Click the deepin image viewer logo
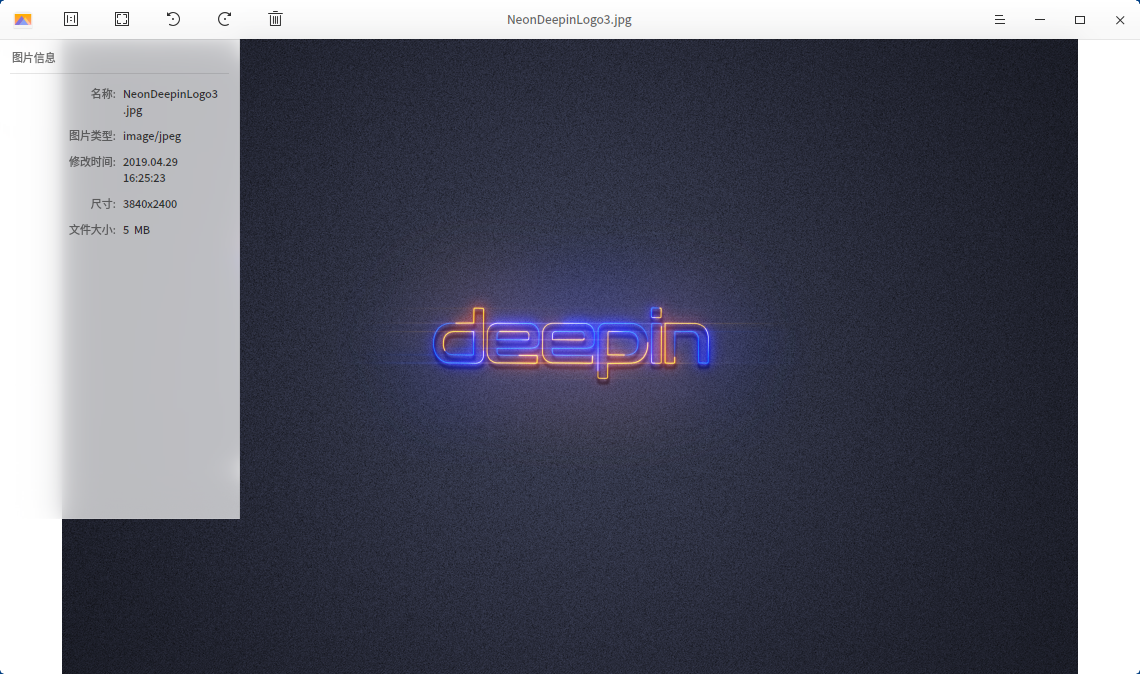This screenshot has height=674, width=1140. point(22,19)
